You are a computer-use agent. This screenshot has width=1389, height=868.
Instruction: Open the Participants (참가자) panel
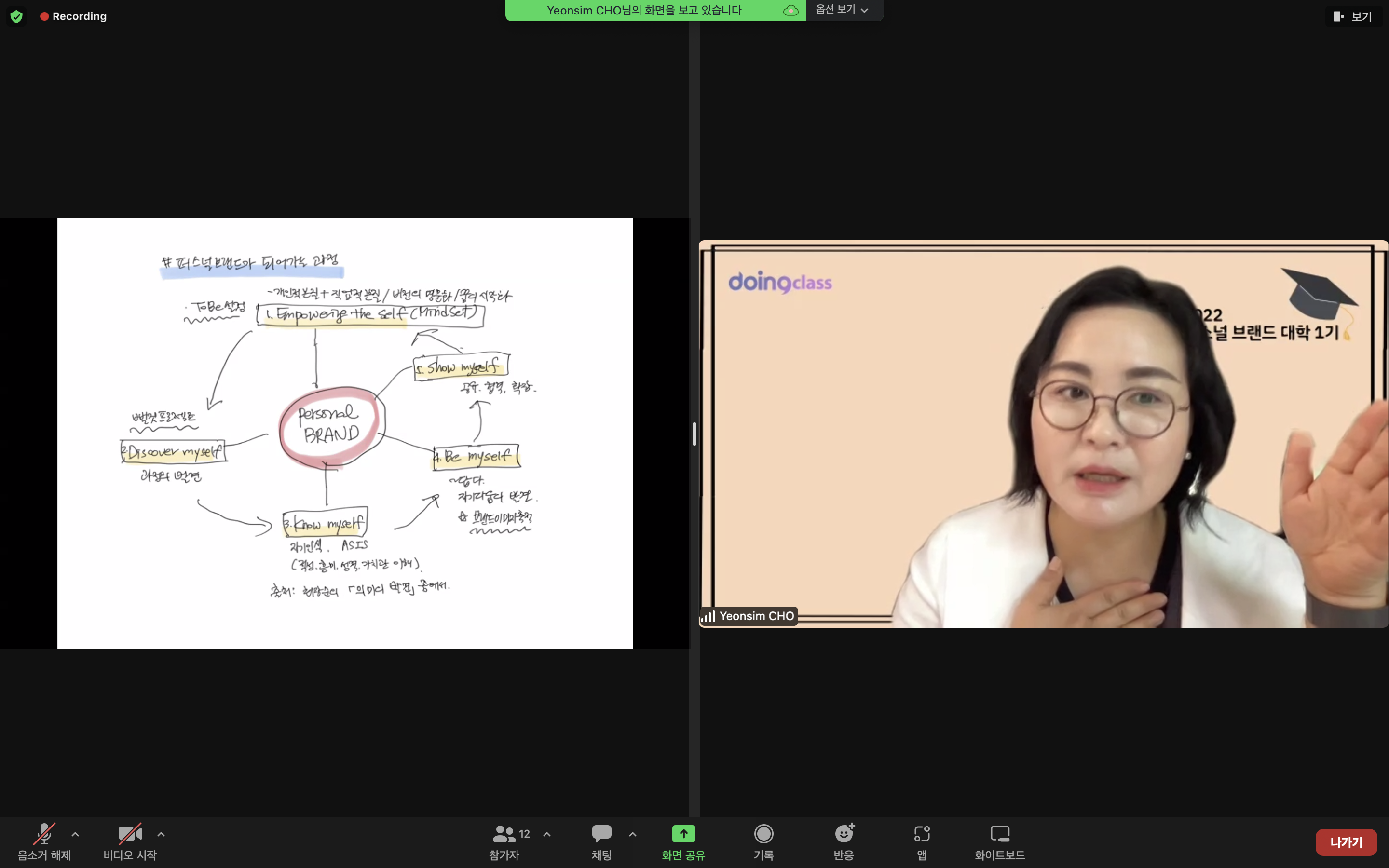(x=504, y=834)
